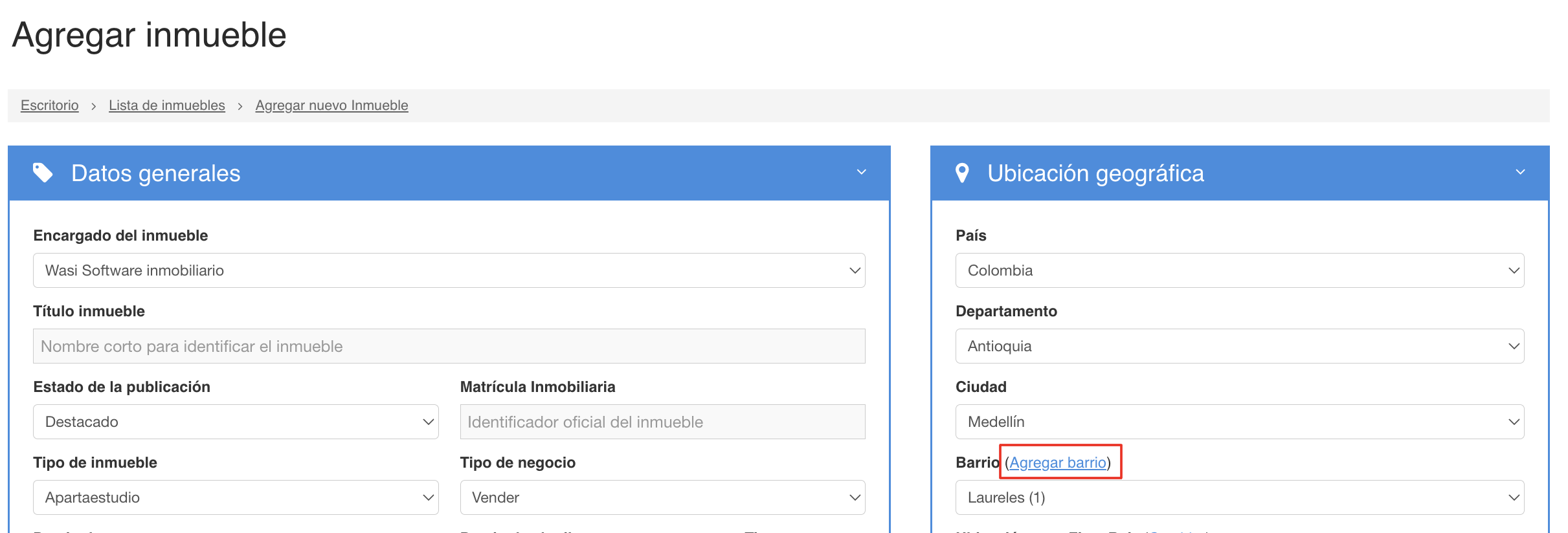The image size is (1568, 533).
Task: Click the location pin icon in Ubicación geográfica
Action: 962,173
